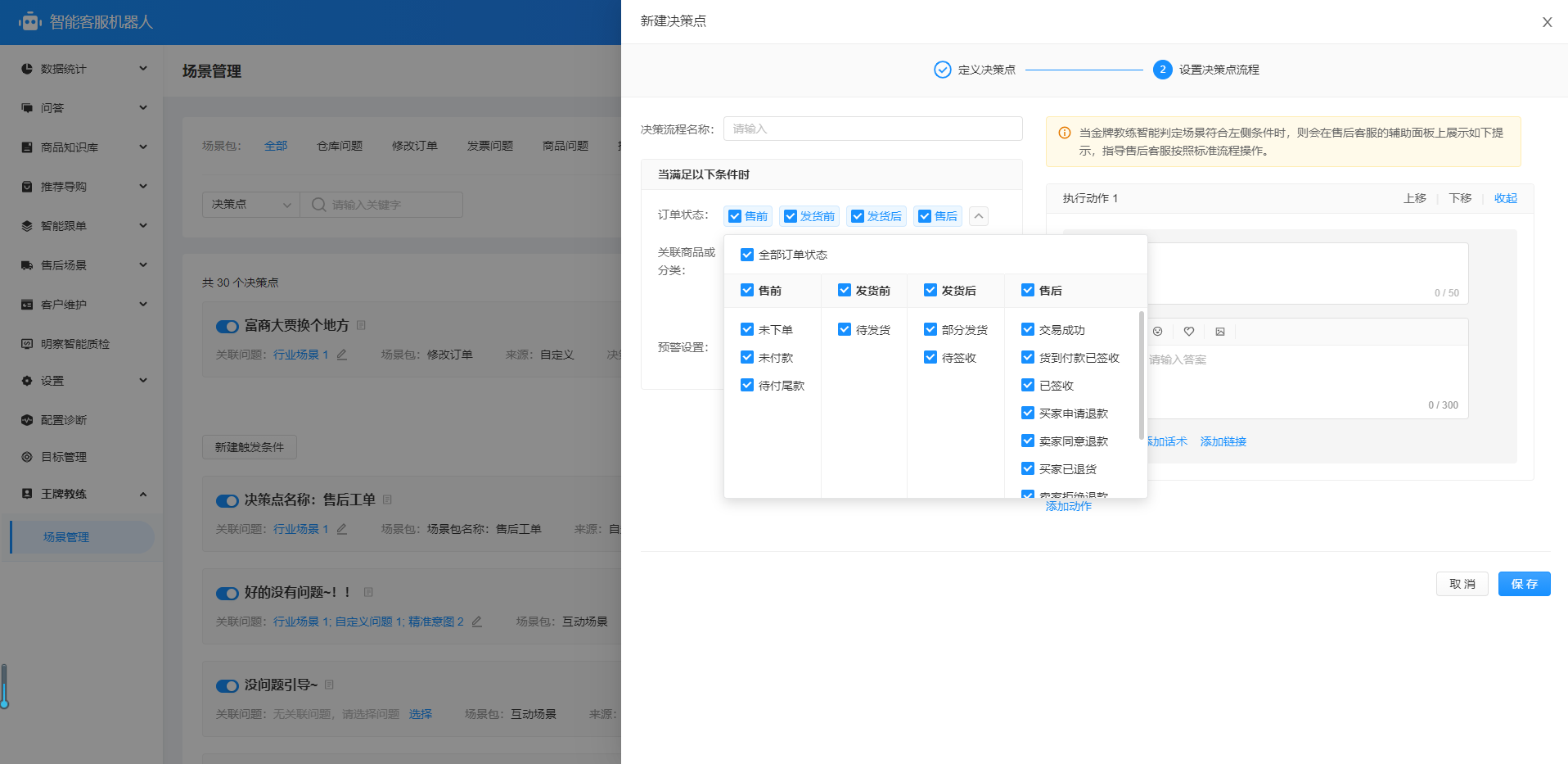Select 发票问题 scene package tab
This screenshot has width=1568, height=764.
(490, 146)
